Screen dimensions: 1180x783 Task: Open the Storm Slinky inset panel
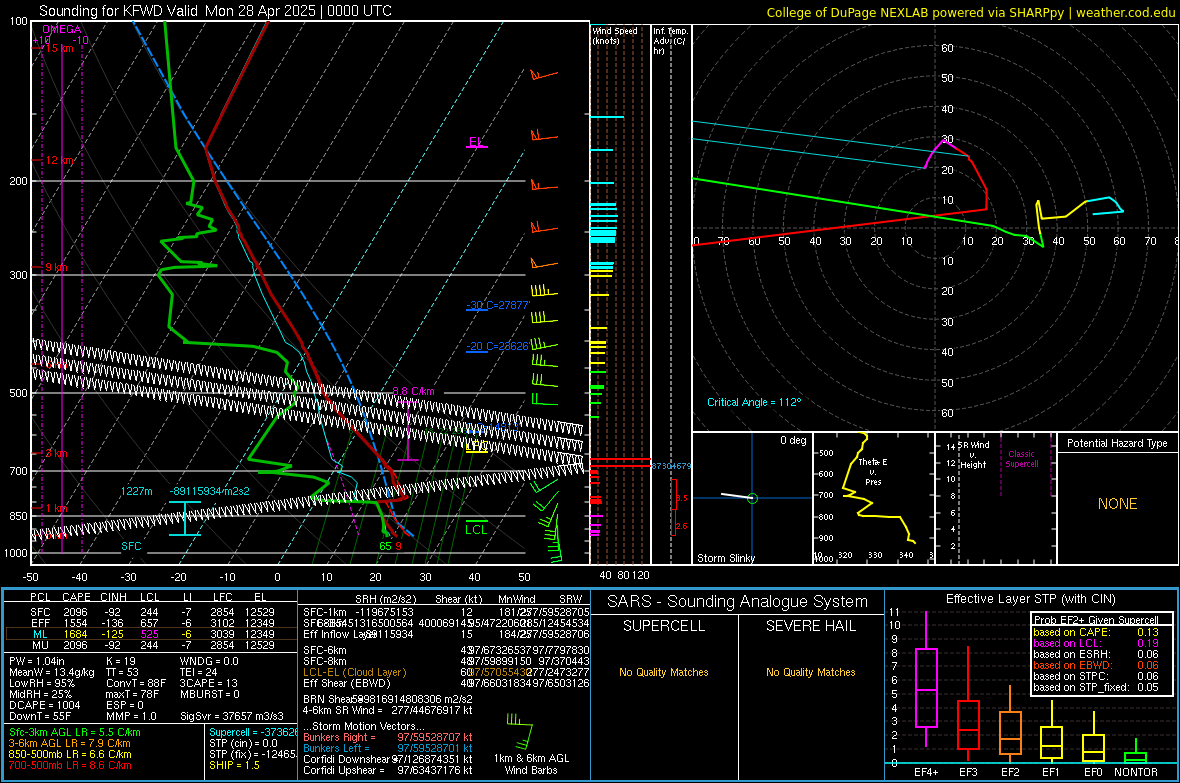point(752,498)
